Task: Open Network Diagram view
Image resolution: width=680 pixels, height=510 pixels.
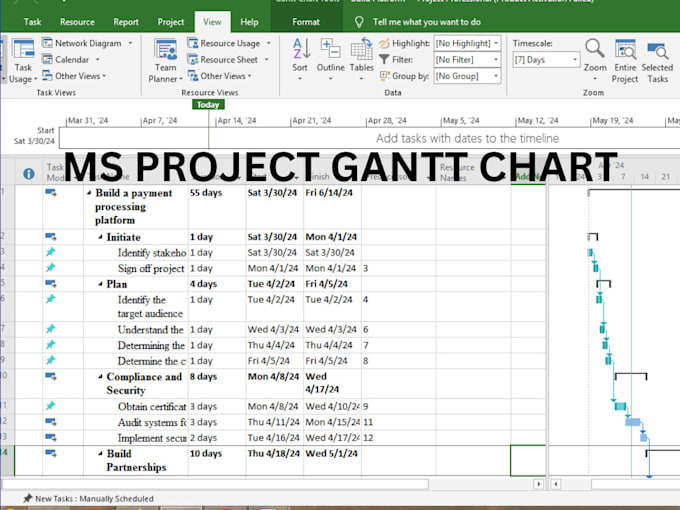Action: pyautogui.click(x=82, y=43)
